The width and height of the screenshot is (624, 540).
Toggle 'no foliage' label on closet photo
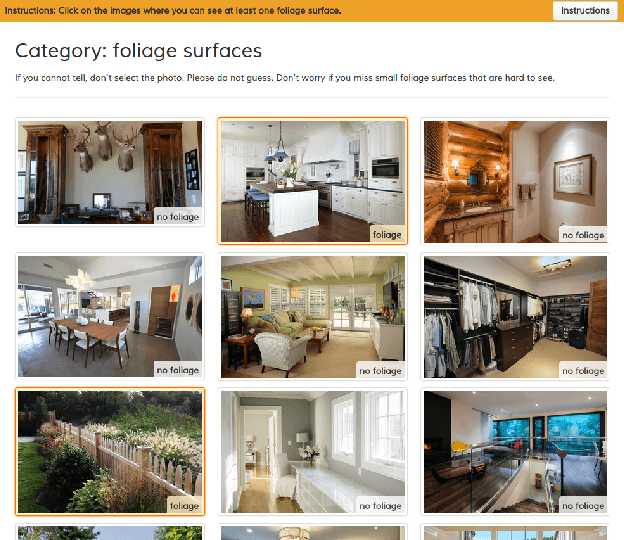(x=583, y=370)
